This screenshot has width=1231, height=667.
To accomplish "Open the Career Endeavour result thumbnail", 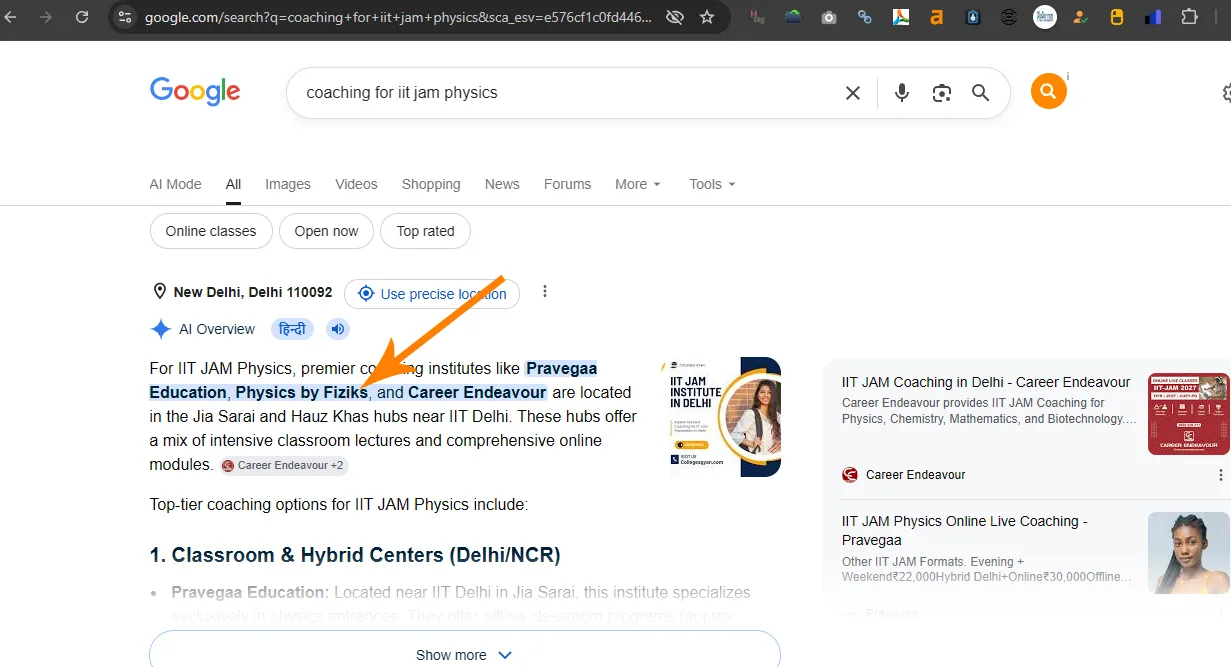I will point(1189,414).
